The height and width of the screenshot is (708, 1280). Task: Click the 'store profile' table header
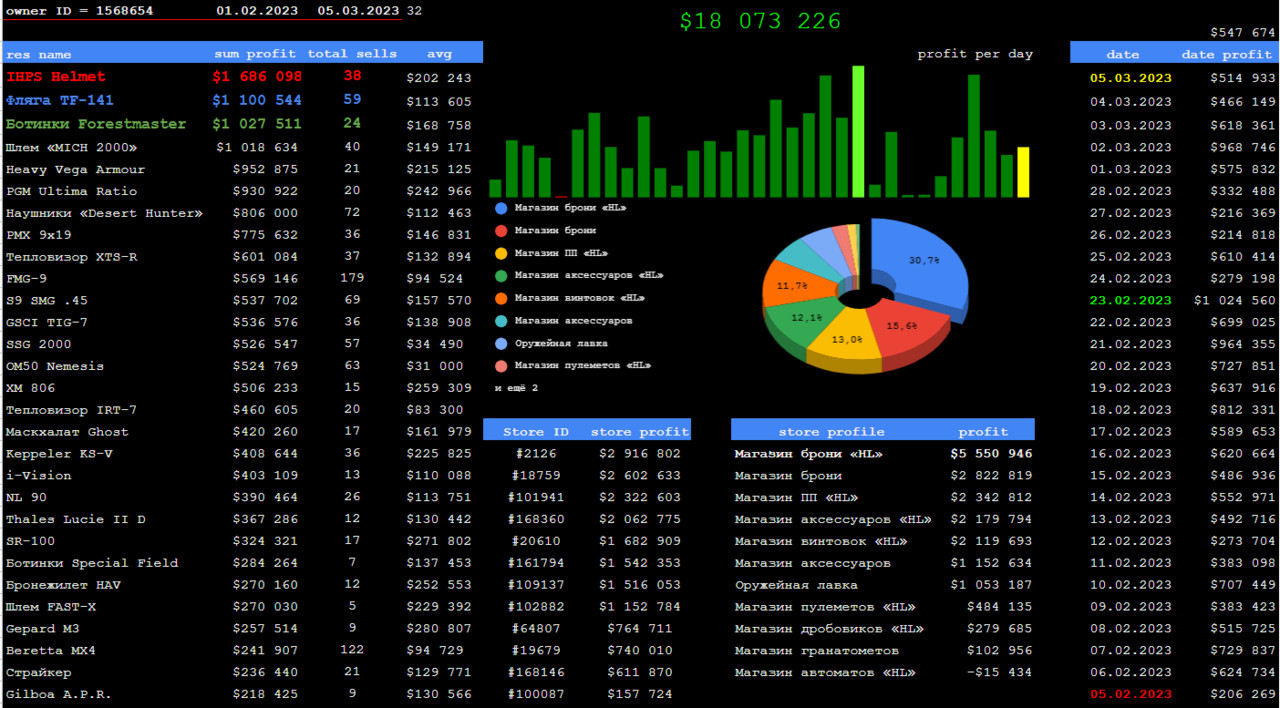(x=831, y=432)
